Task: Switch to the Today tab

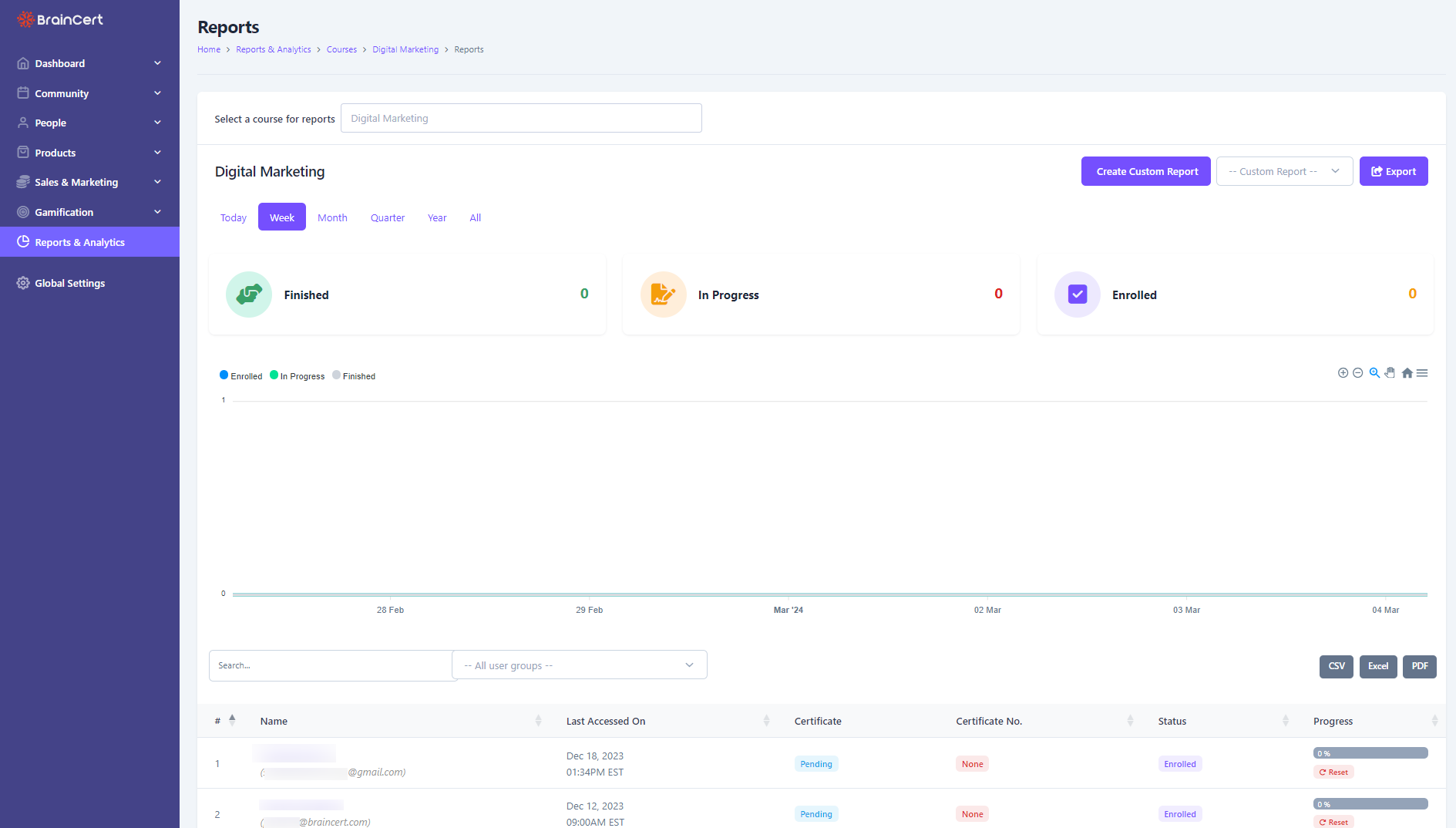Action: pyautogui.click(x=234, y=217)
